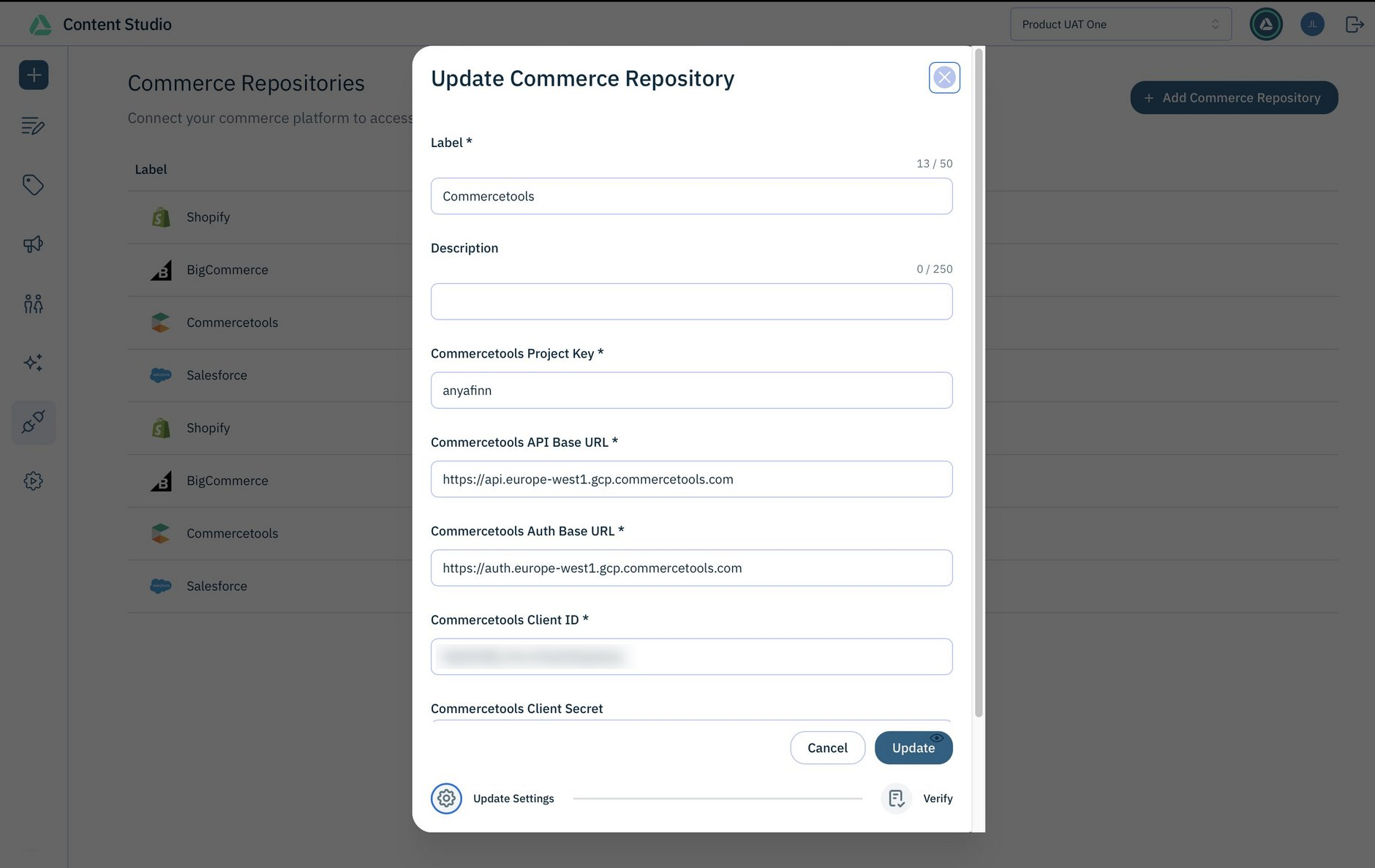Click the second Shopify logo icon
Viewport: 1375px width, 868px height.
coord(161,428)
